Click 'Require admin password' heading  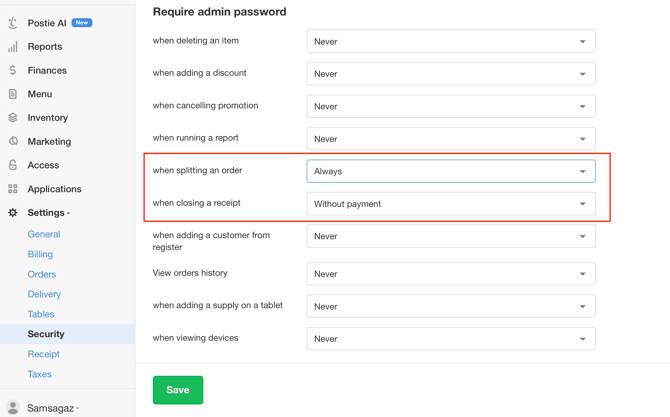[220, 12]
